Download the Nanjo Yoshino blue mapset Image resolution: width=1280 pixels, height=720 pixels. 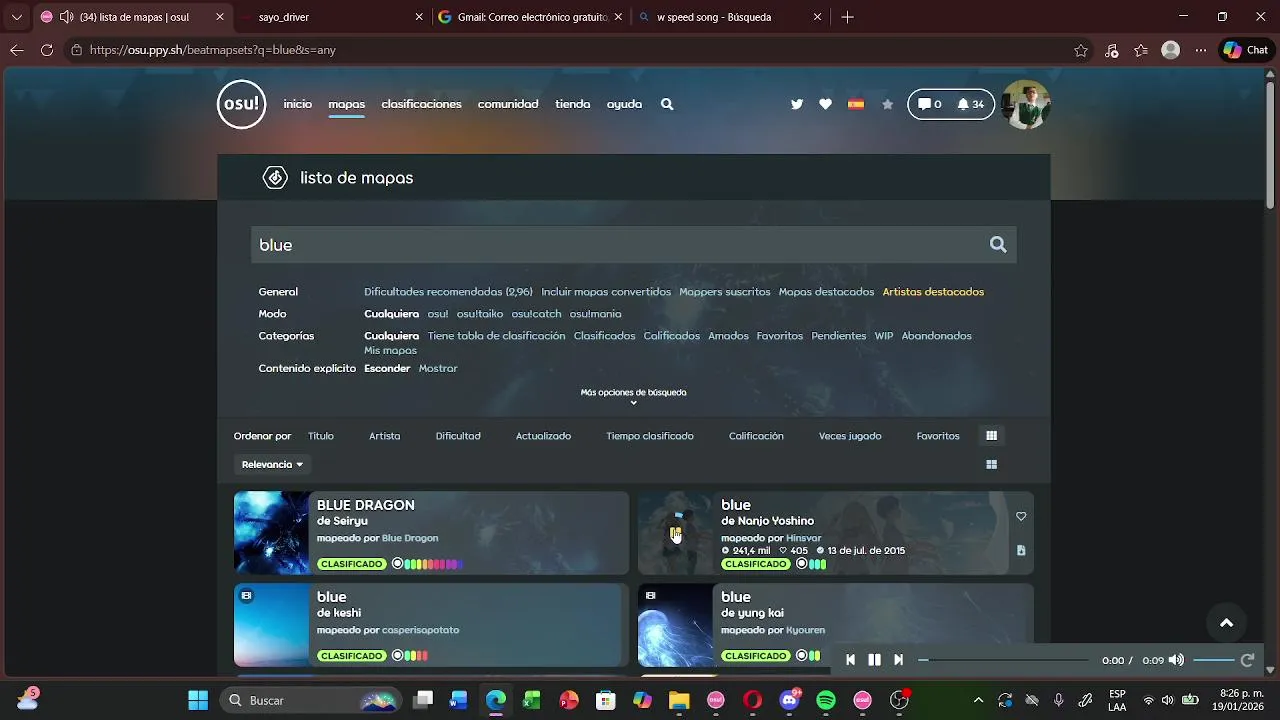tap(1021, 550)
